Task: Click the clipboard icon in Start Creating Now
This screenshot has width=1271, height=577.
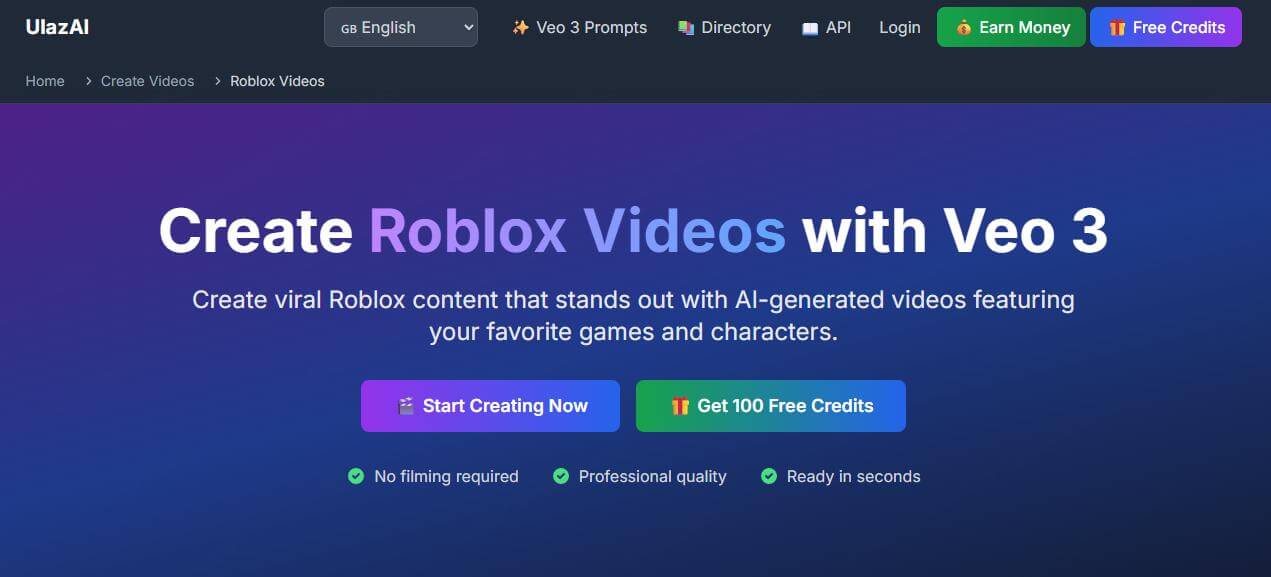Action: 406,405
